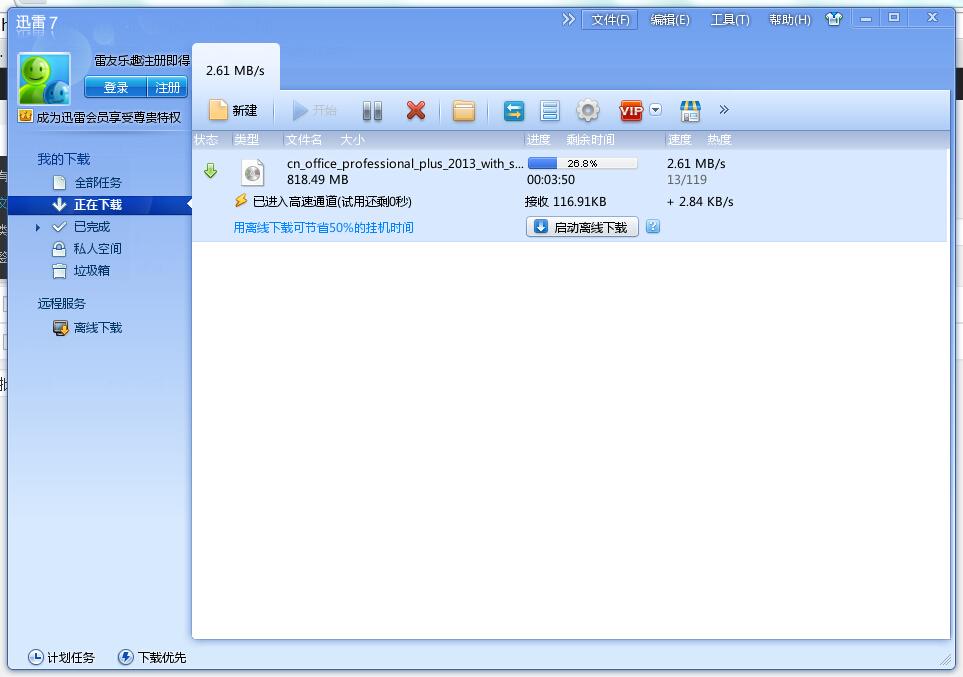Click the lightning high-speed channel icon
The height and width of the screenshot is (677, 963).
(241, 201)
